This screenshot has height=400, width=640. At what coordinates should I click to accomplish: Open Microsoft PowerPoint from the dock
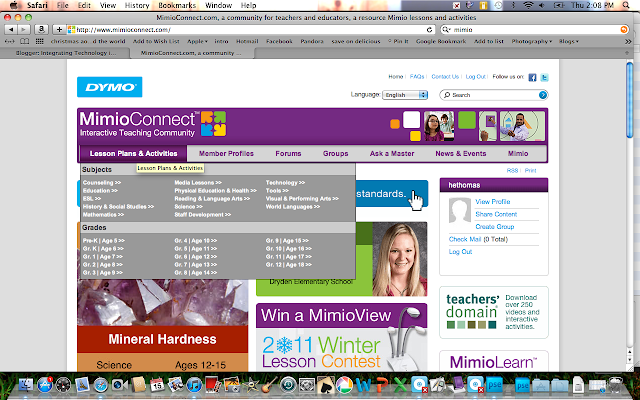click(382, 384)
